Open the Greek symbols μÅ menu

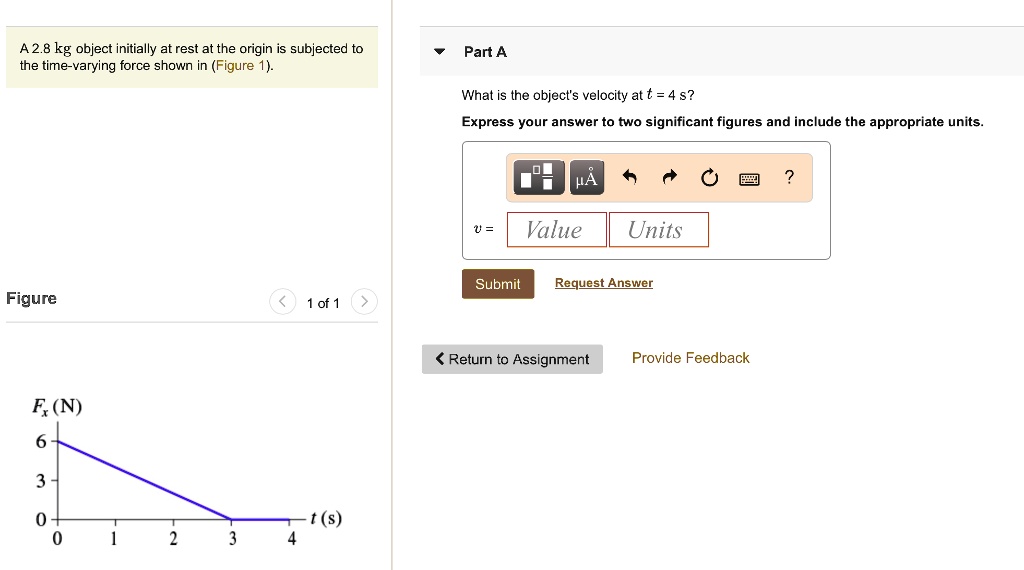click(x=587, y=178)
